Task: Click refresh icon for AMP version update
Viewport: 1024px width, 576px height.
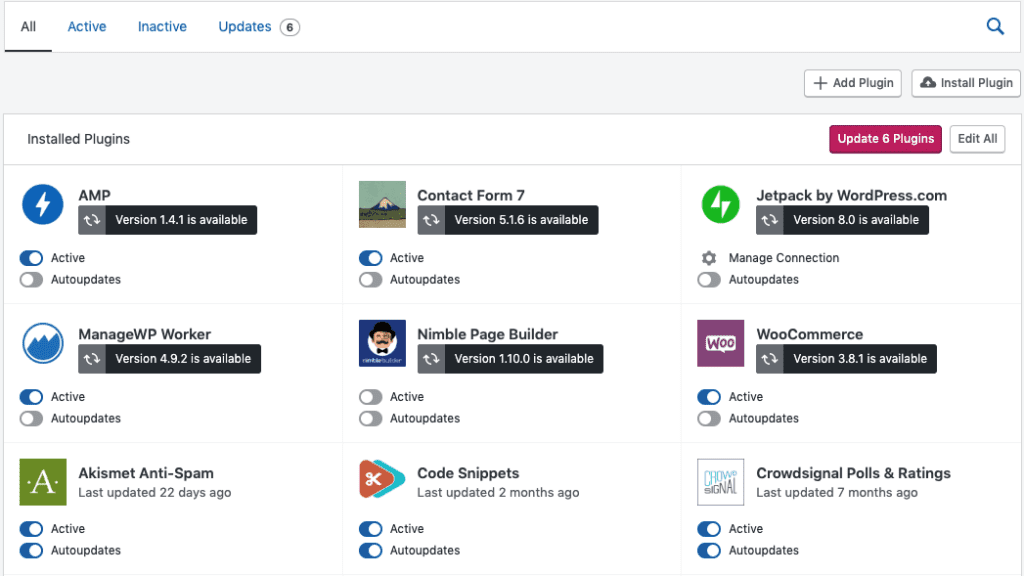Action: coord(92,220)
